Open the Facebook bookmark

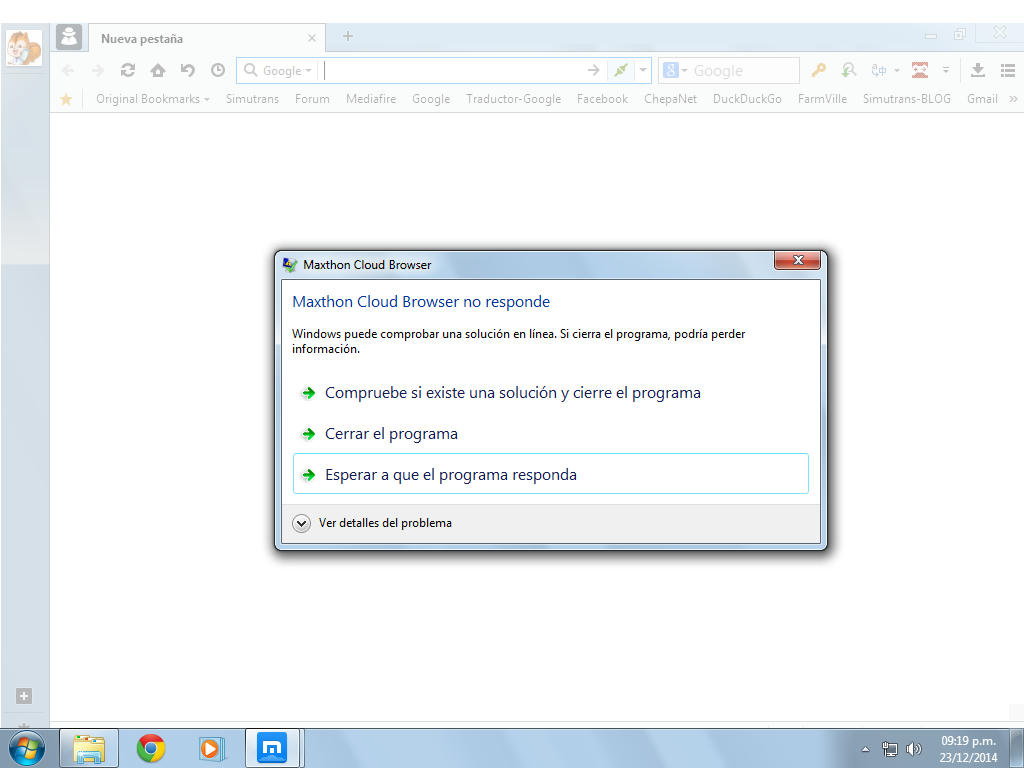pos(602,99)
